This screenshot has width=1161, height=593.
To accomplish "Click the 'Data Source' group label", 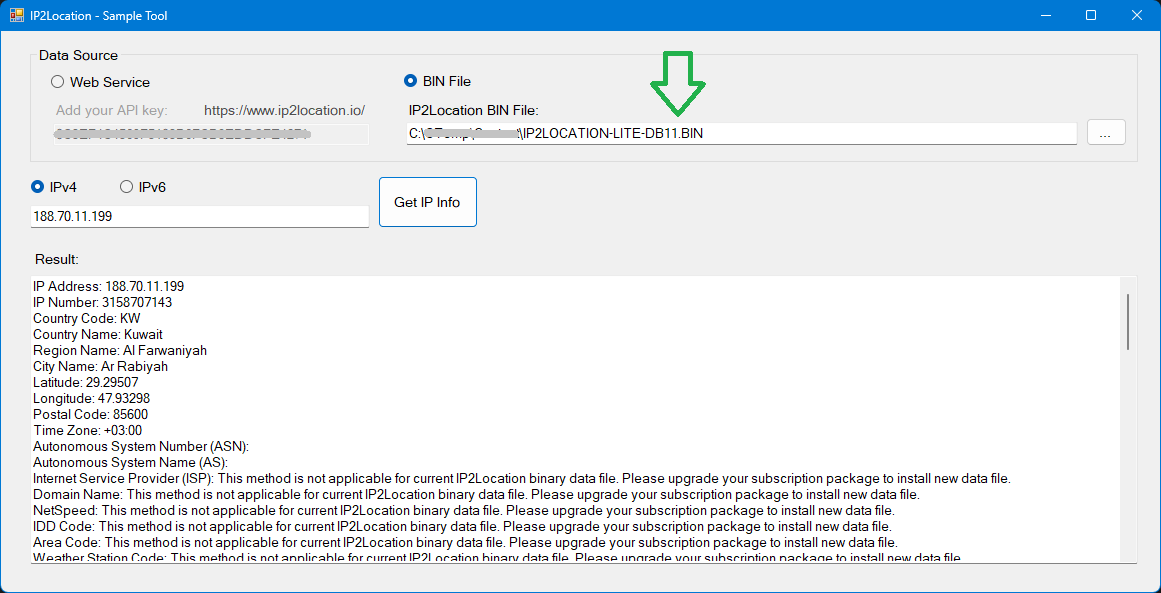I will click(78, 55).
